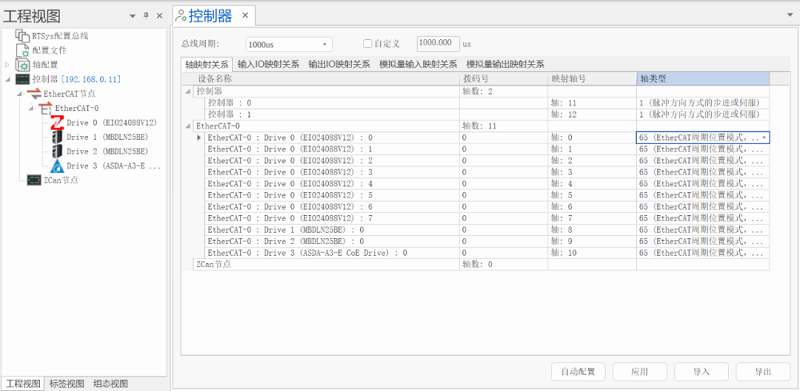Click the pin icon of the 工程视图 panel

(146, 16)
